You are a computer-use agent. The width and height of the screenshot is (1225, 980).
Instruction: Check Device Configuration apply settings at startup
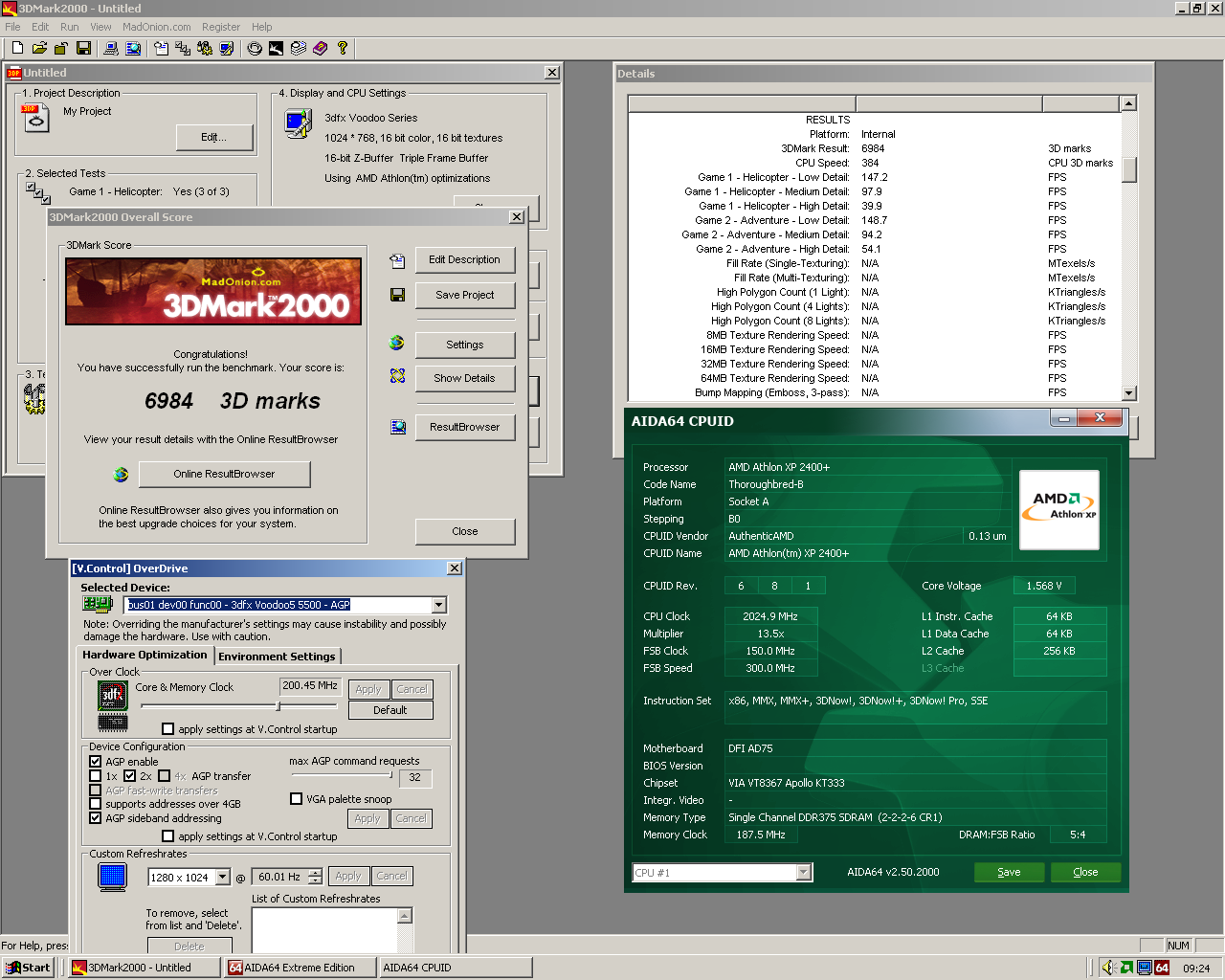[x=167, y=836]
